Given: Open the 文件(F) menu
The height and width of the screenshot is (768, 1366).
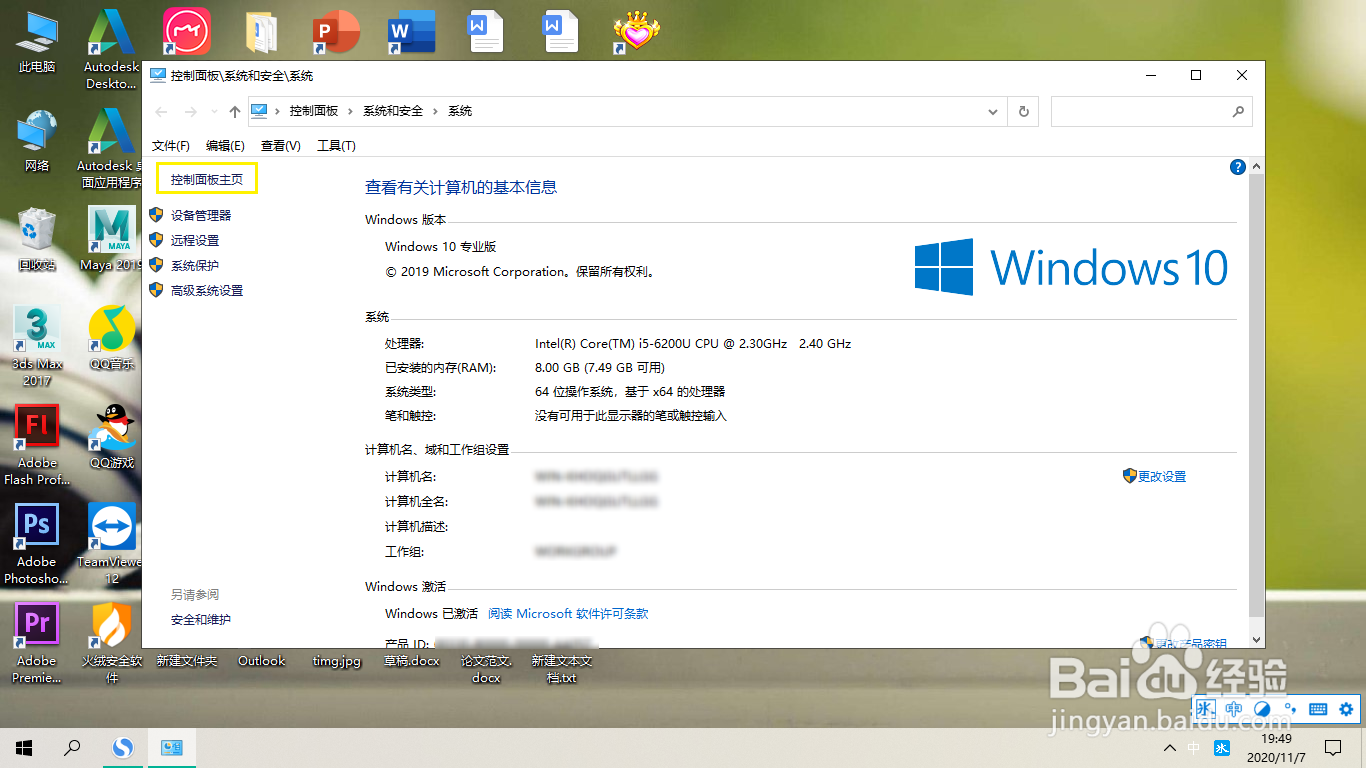Looking at the screenshot, I should click(x=170, y=146).
